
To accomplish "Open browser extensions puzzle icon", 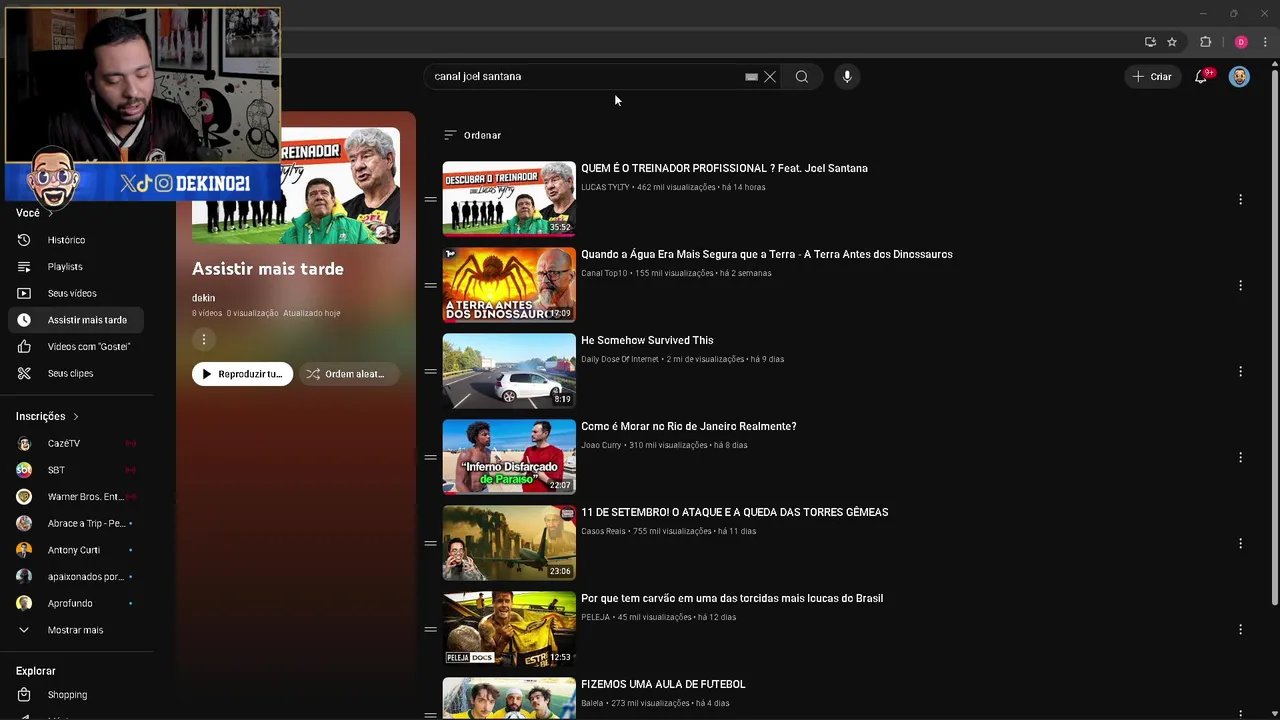I will click(x=1205, y=42).
